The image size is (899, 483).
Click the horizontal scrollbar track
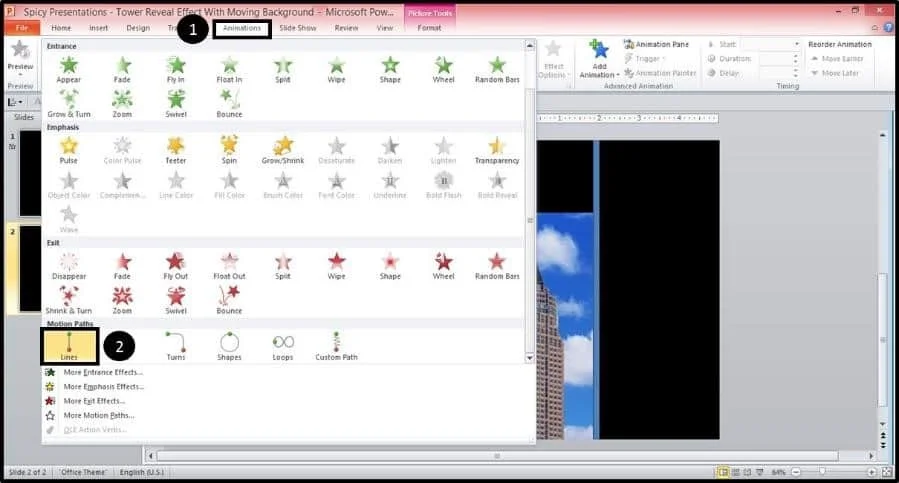point(497,456)
